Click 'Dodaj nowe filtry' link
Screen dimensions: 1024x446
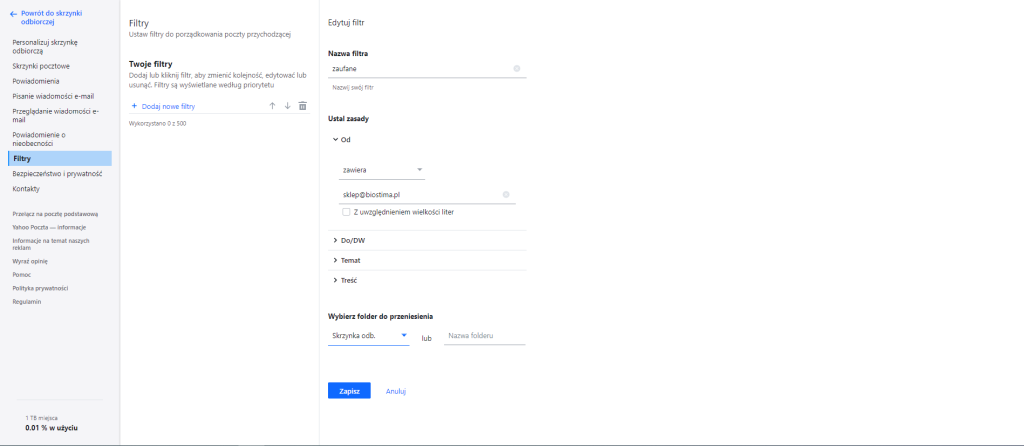pyautogui.click(x=168, y=106)
